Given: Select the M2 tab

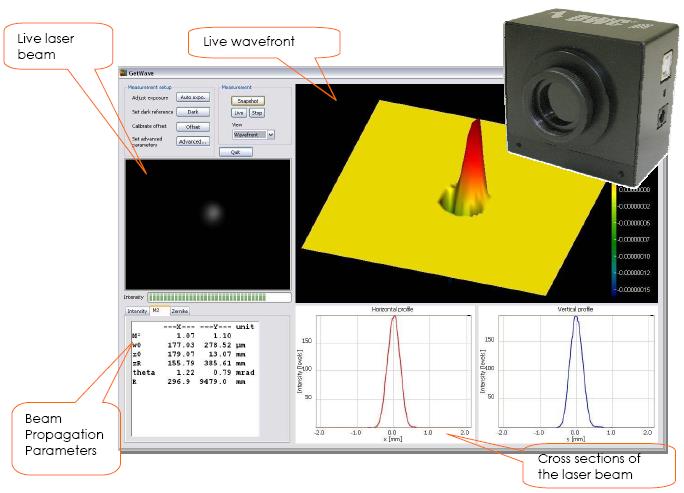Looking at the screenshot, I should 159,311.
